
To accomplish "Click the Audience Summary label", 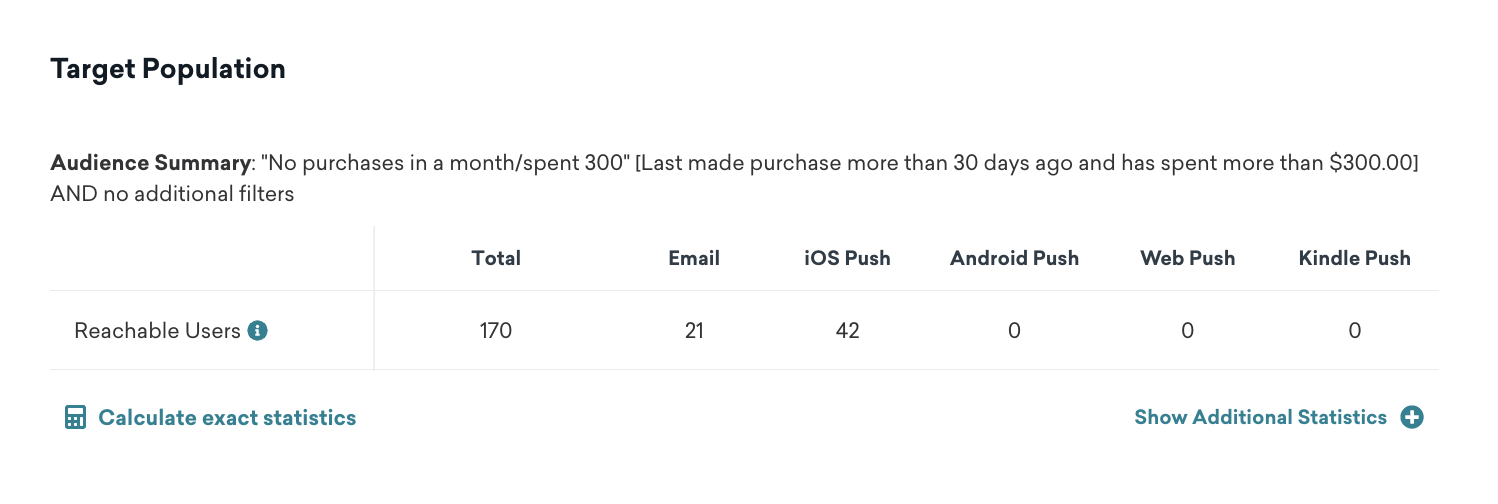I will (149, 162).
